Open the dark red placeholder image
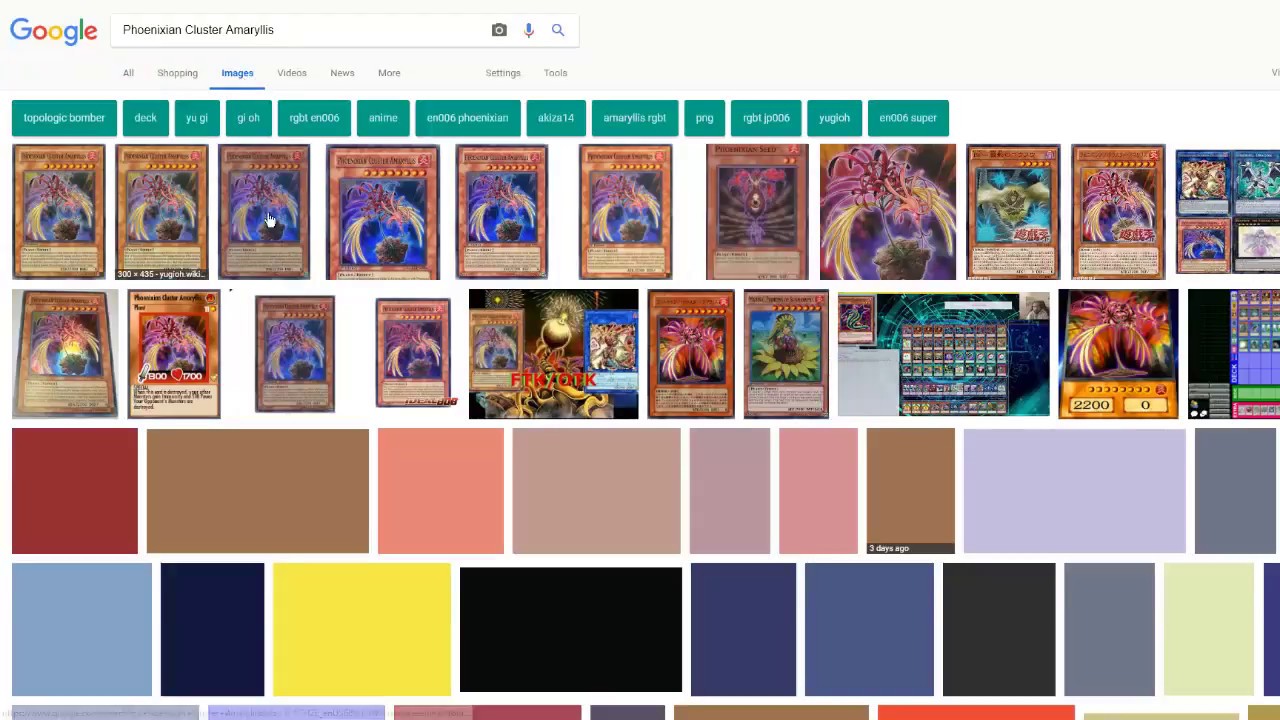The image size is (1280, 720). pos(75,491)
